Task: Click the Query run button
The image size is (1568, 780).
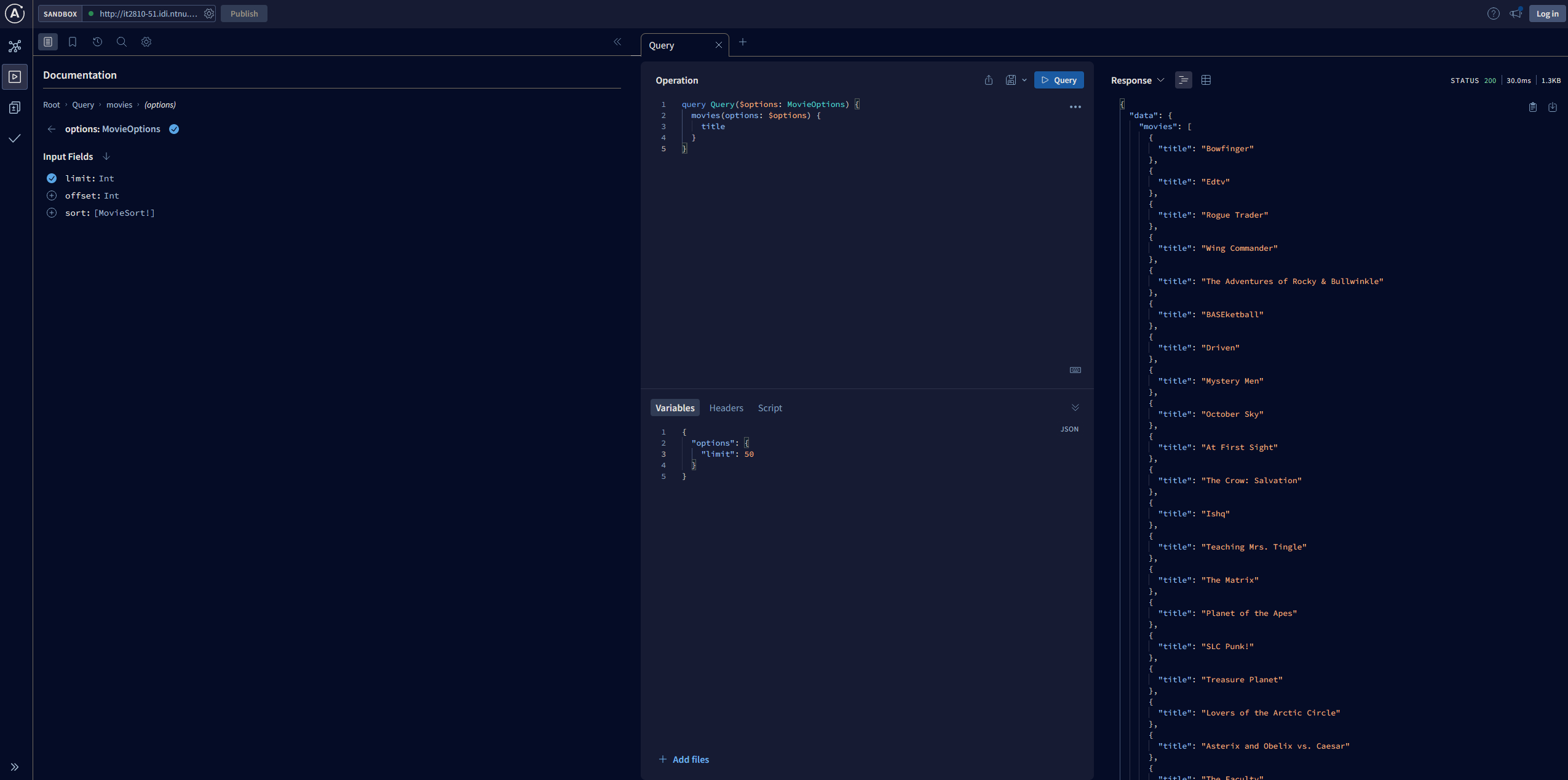Action: (x=1059, y=81)
